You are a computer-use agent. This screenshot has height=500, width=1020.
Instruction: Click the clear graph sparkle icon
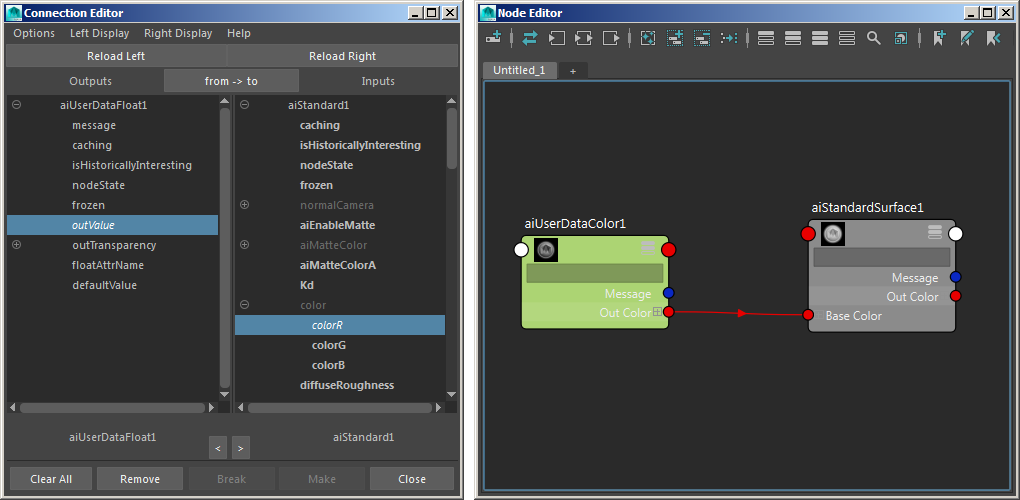click(648, 38)
